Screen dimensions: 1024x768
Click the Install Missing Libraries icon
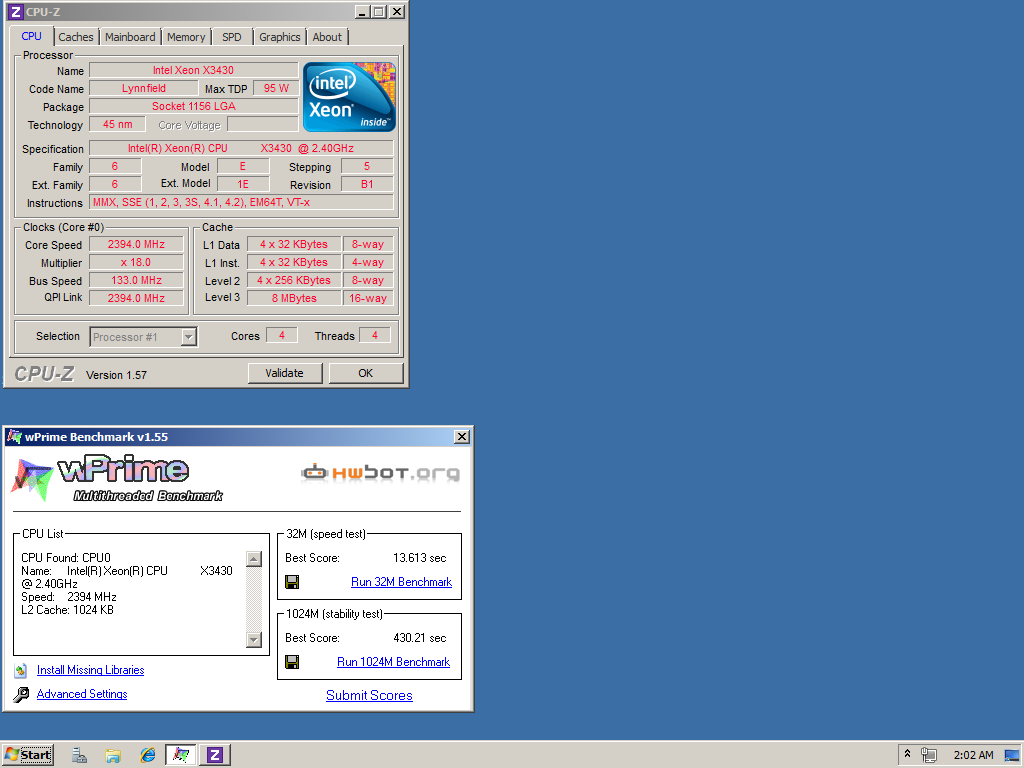tap(21, 671)
